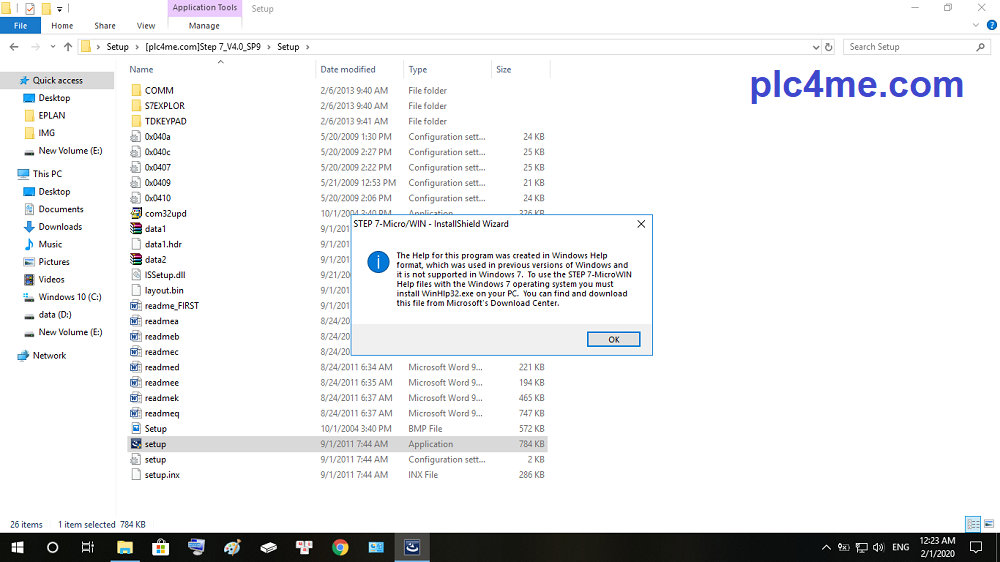Screen dimensions: 1000x562
Task: Open the address bar history dropdown
Action: 815,47
